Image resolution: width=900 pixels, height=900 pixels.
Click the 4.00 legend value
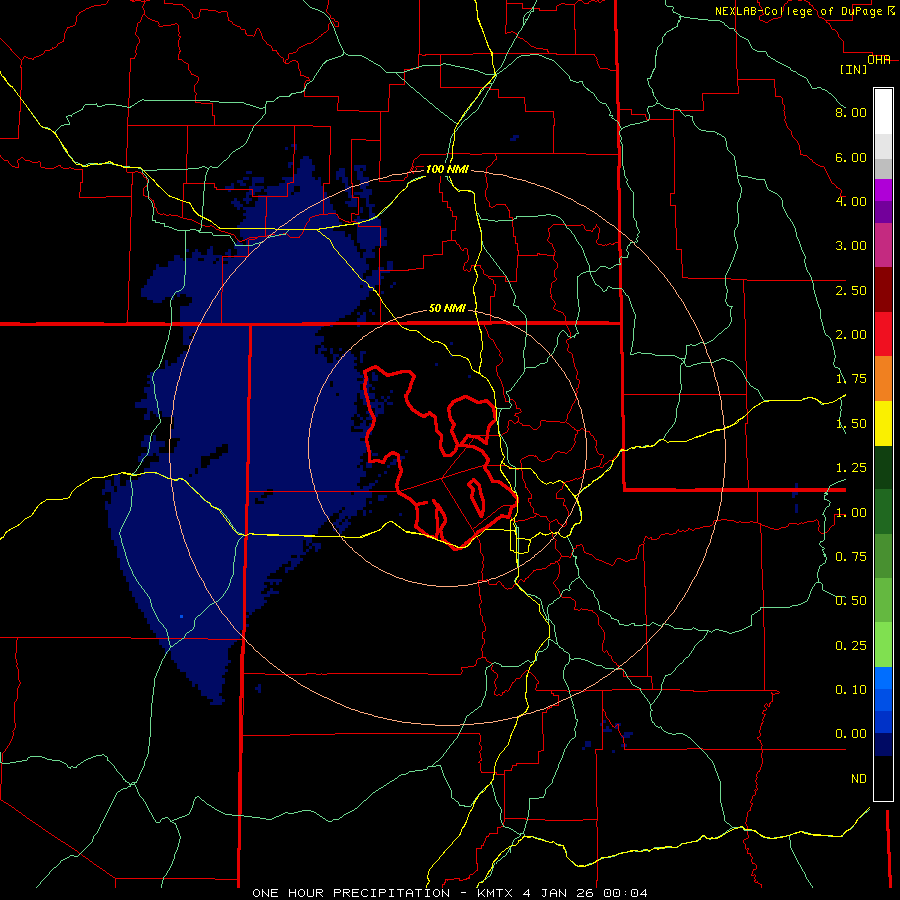click(851, 201)
